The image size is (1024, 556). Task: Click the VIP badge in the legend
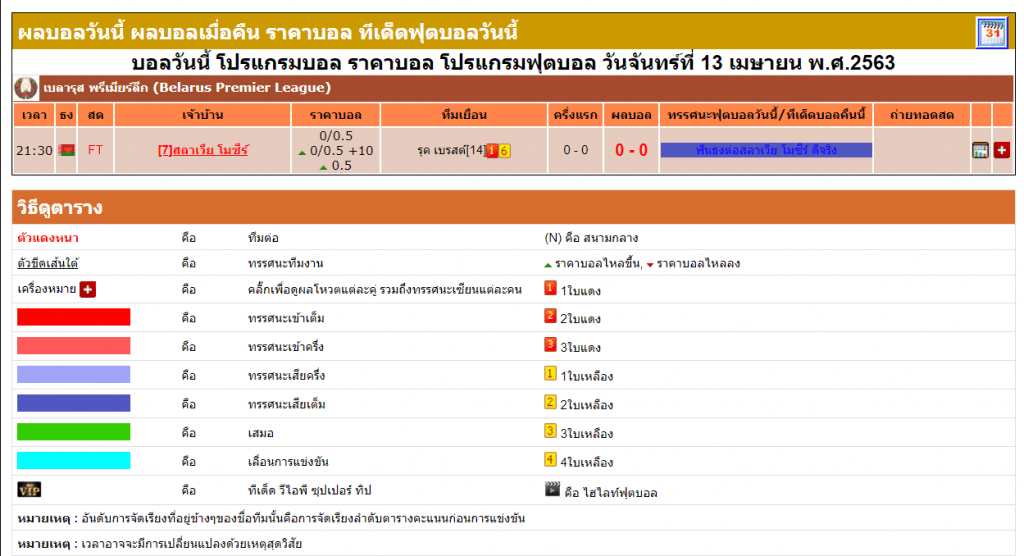29,489
